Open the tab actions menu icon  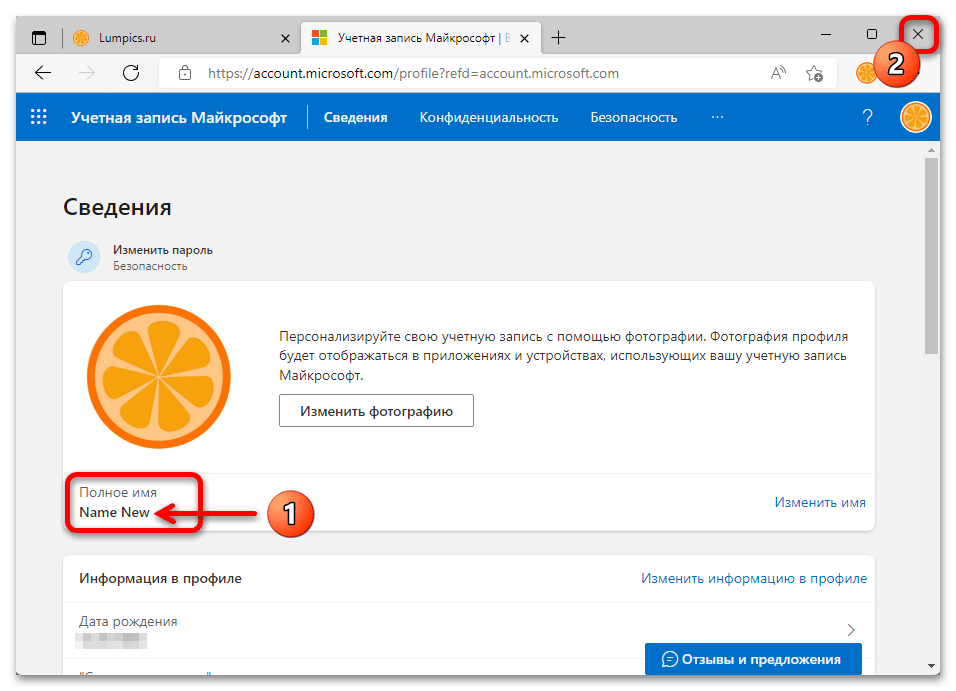pos(39,38)
